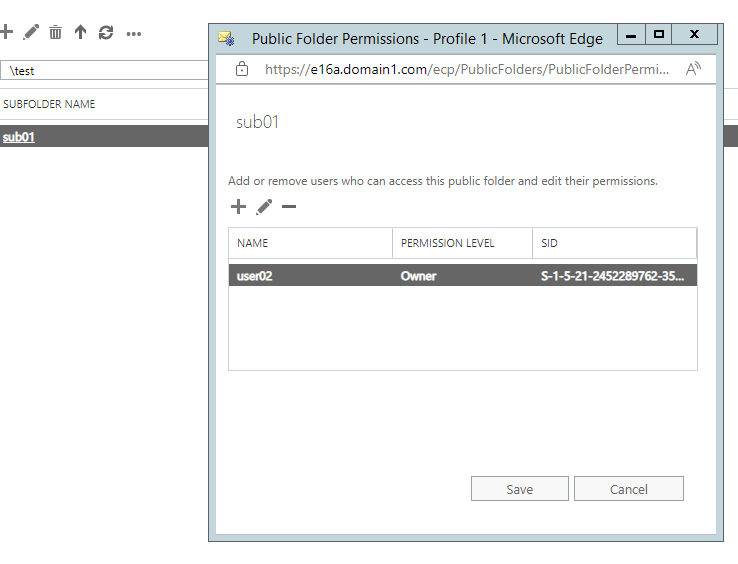Click the SID column header
Image resolution: width=738 pixels, height=564 pixels.
pyautogui.click(x=615, y=243)
